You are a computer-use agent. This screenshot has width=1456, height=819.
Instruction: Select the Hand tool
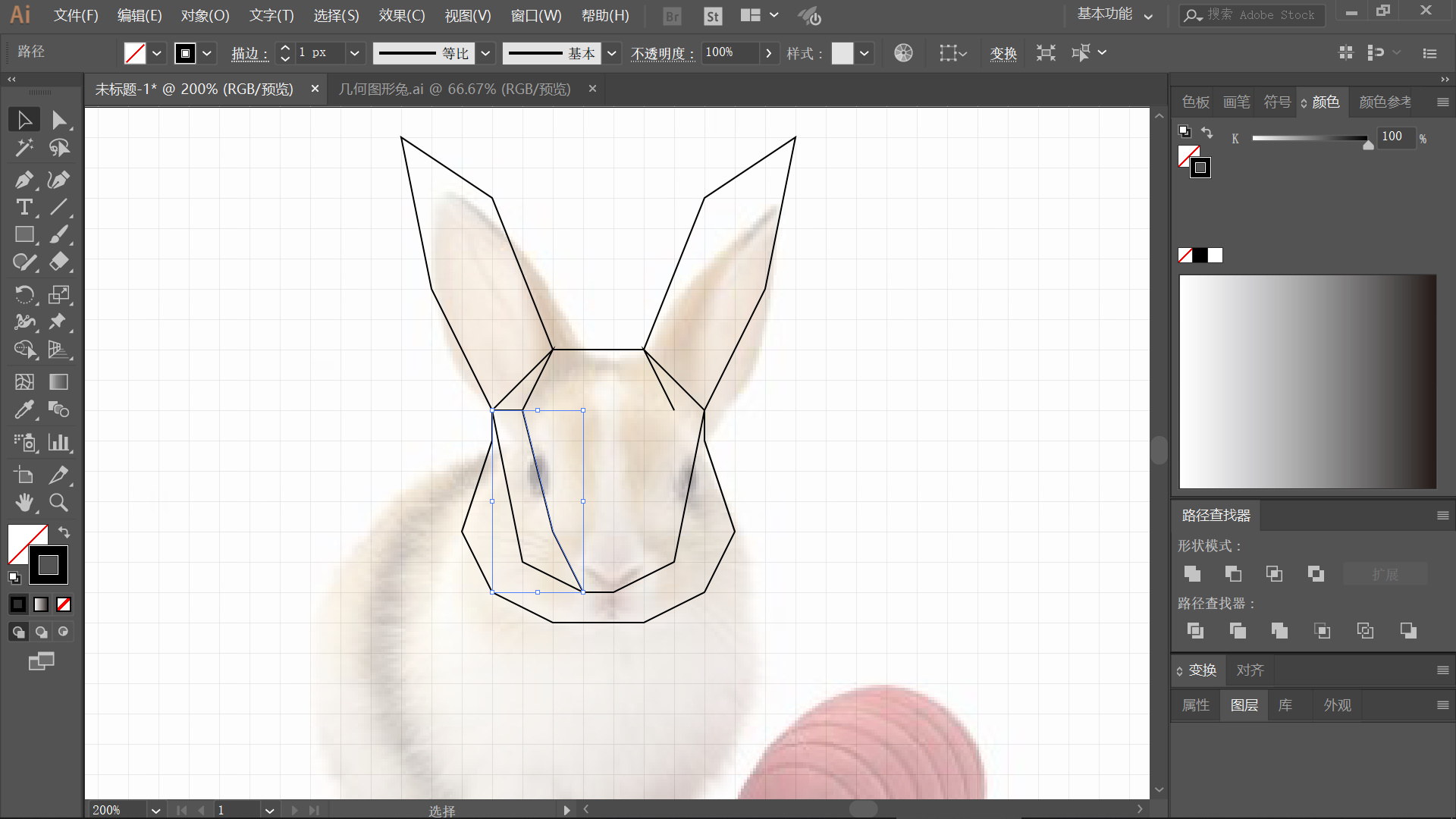coord(24,503)
